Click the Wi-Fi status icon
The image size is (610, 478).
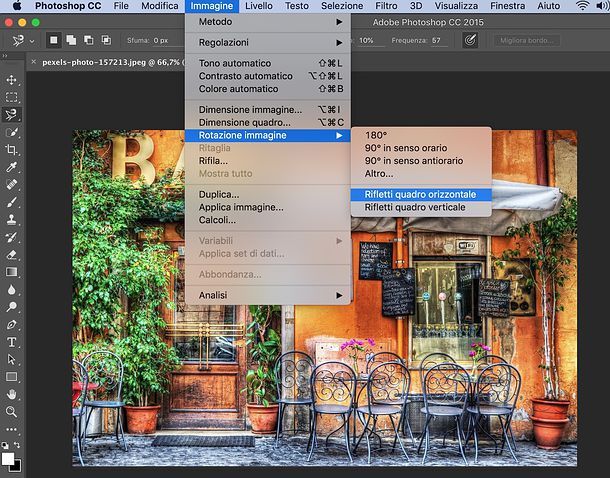pyautogui.click(x=582, y=6)
